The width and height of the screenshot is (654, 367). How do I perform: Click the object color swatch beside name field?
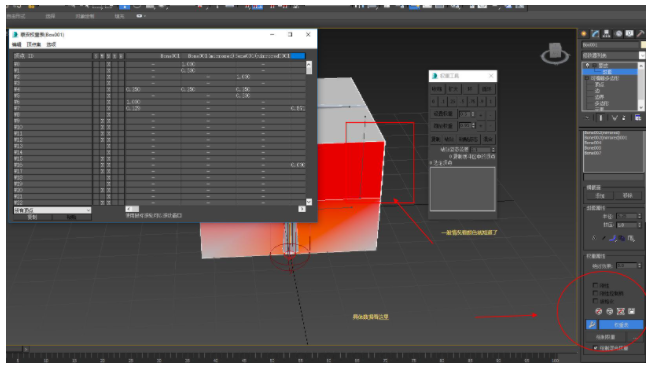(643, 44)
